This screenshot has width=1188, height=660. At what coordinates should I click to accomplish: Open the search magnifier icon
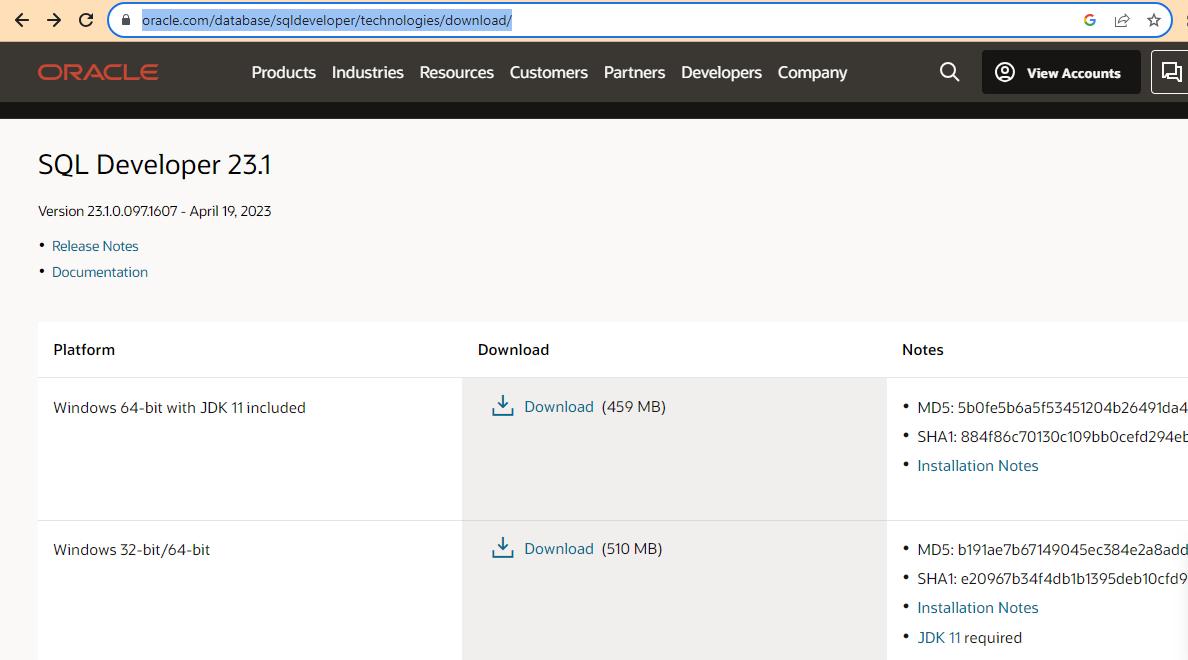tap(949, 72)
